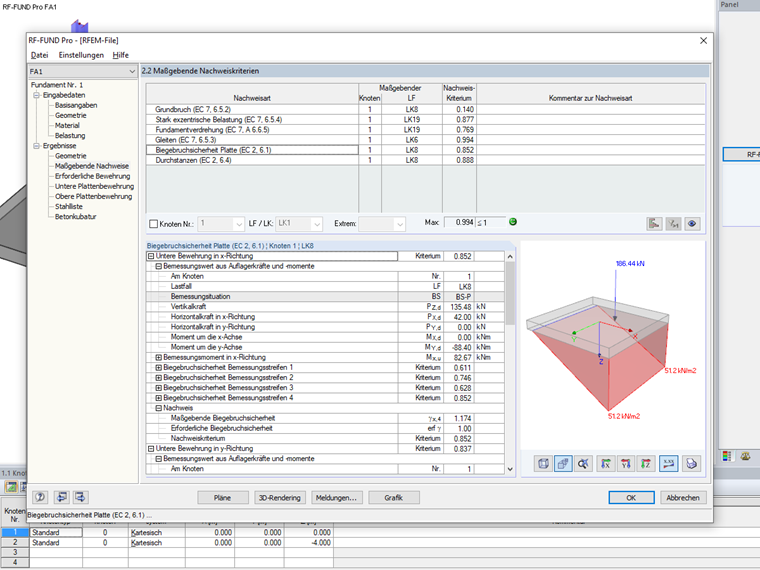Image resolution: width=760 pixels, height=570 pixels.
Task: Open Betonkubatur in the navigator
Action: (x=76, y=217)
